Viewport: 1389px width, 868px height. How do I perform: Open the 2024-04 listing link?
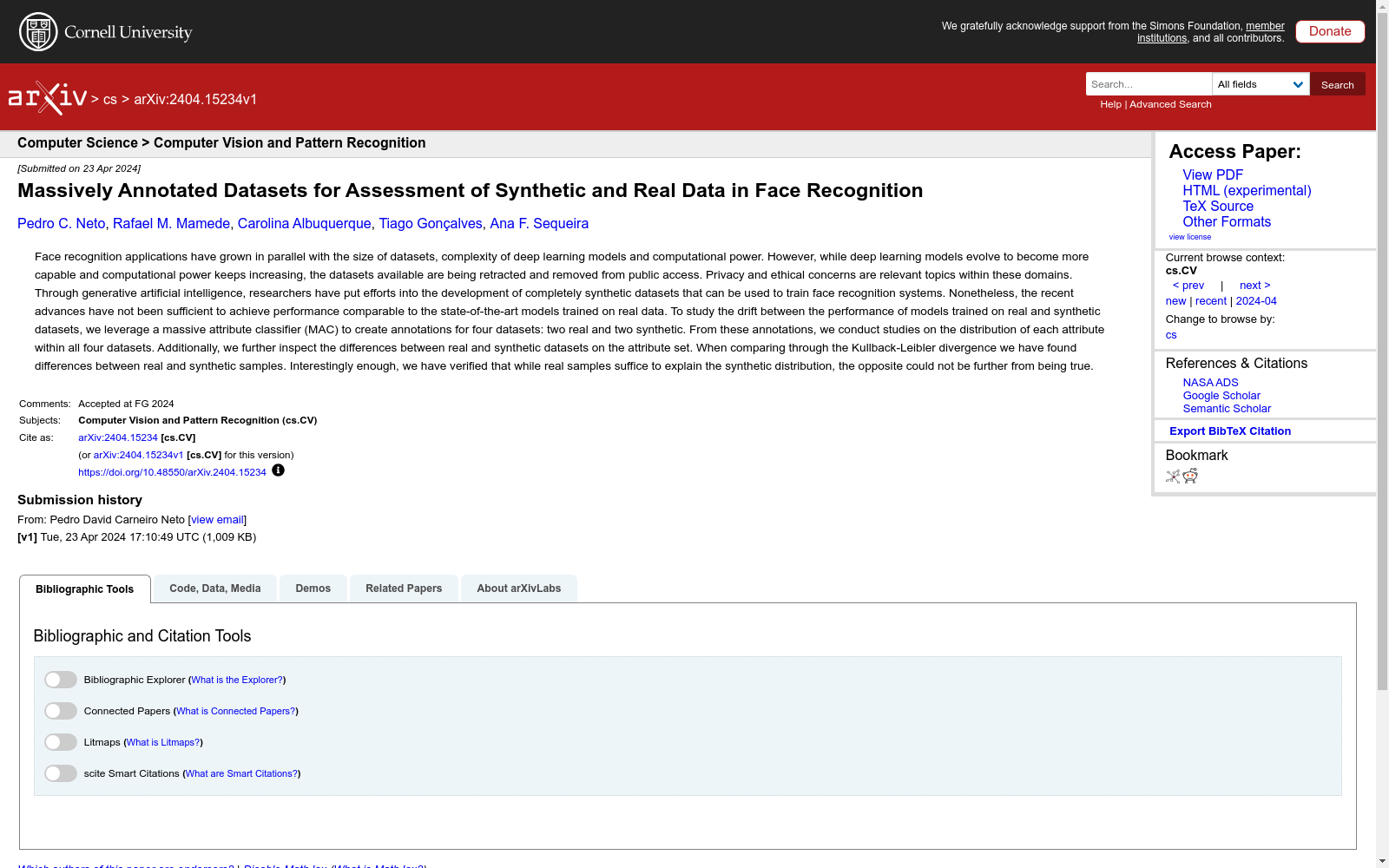coord(1256,301)
